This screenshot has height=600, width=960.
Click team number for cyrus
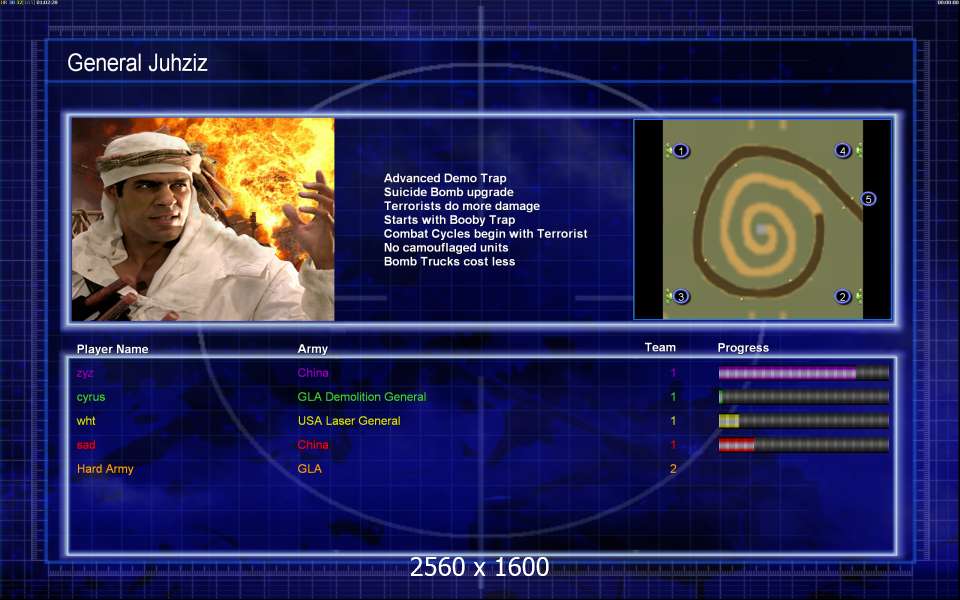673,397
